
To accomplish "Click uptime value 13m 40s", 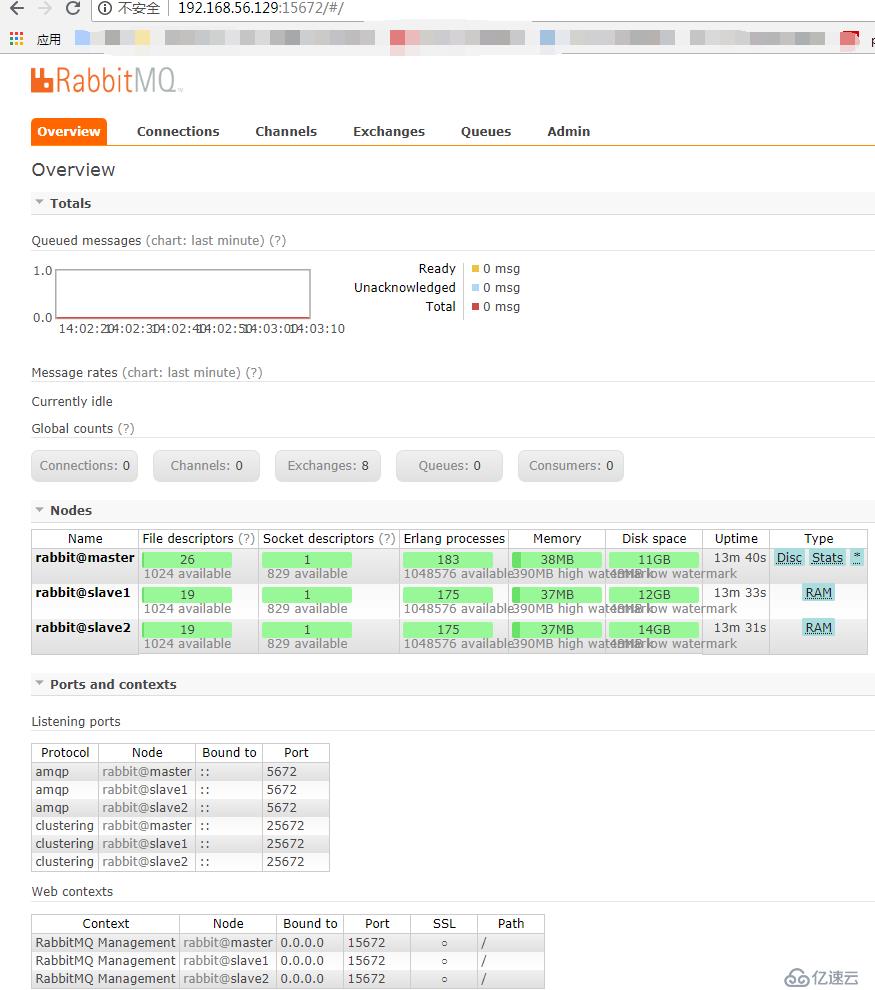I will coord(739,558).
